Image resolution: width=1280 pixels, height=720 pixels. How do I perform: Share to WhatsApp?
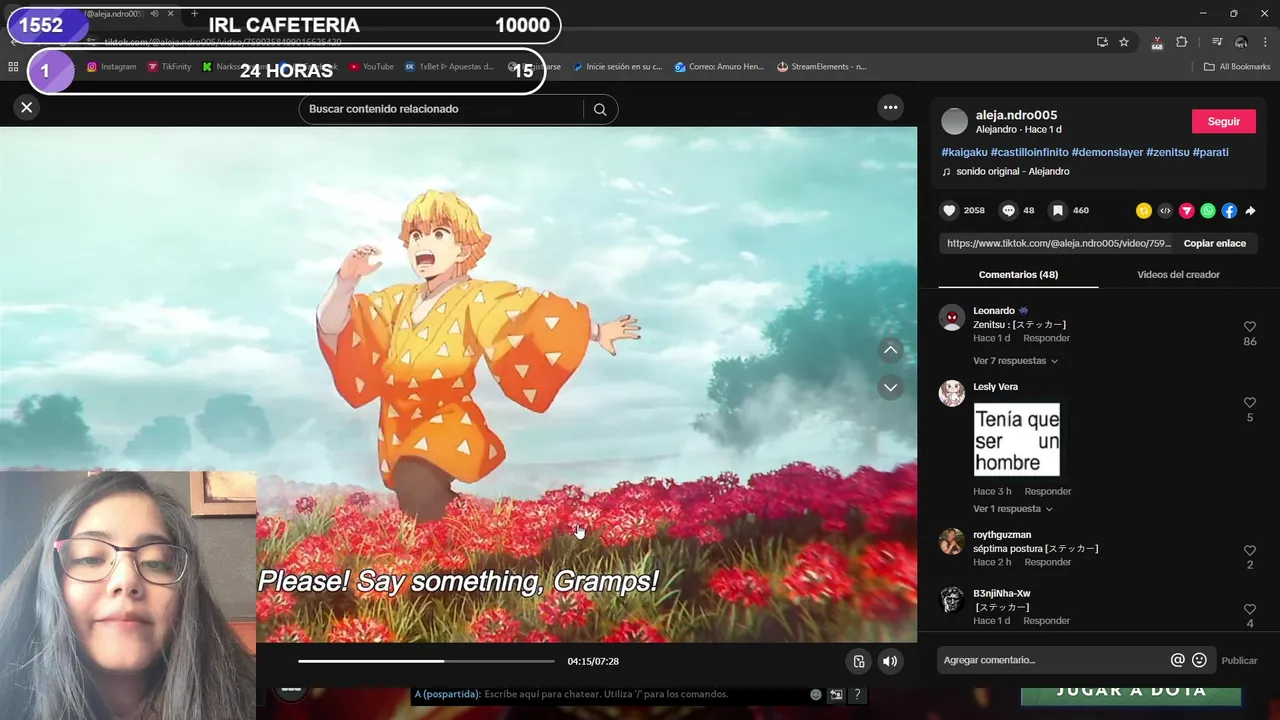1208,210
